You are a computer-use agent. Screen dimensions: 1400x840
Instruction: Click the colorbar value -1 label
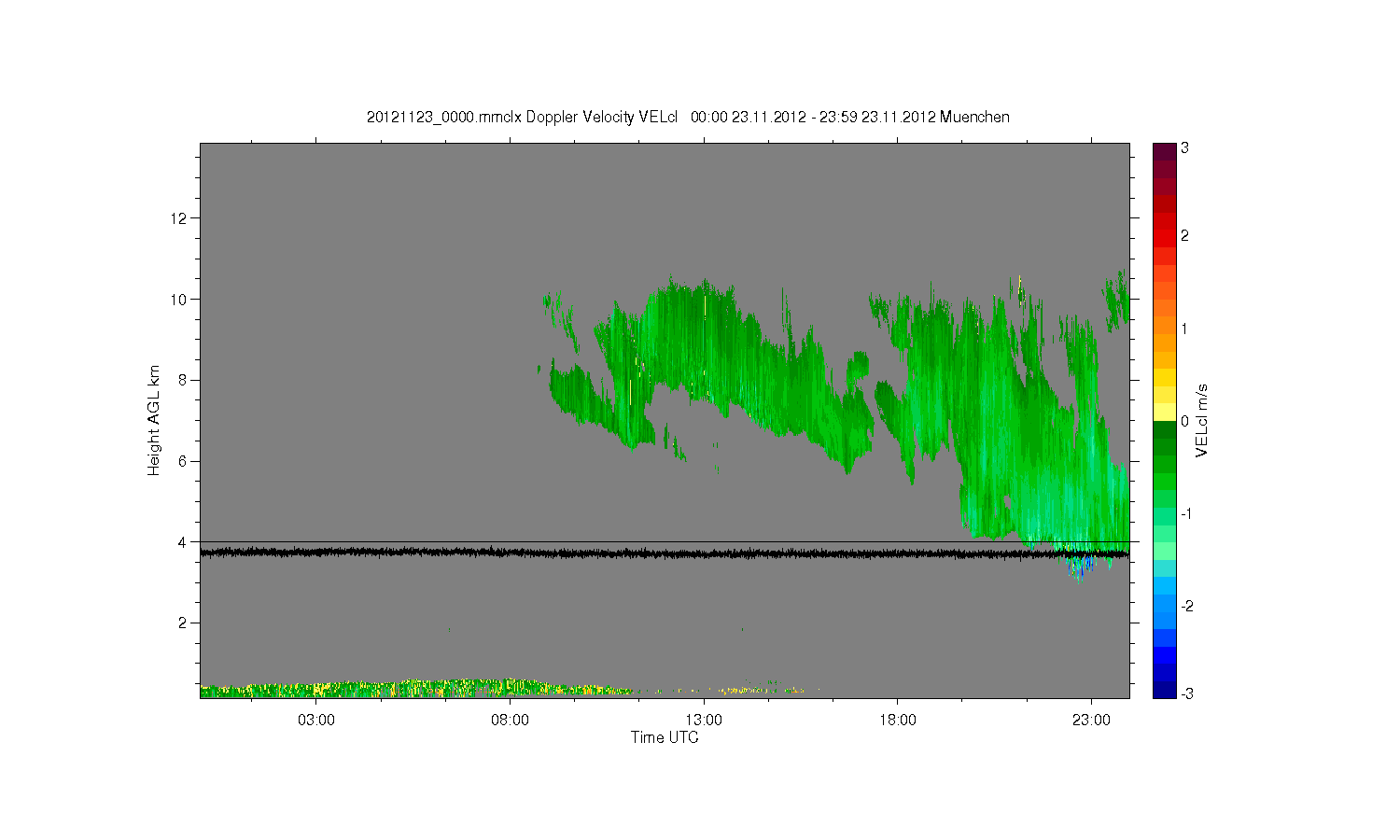[x=1184, y=514]
